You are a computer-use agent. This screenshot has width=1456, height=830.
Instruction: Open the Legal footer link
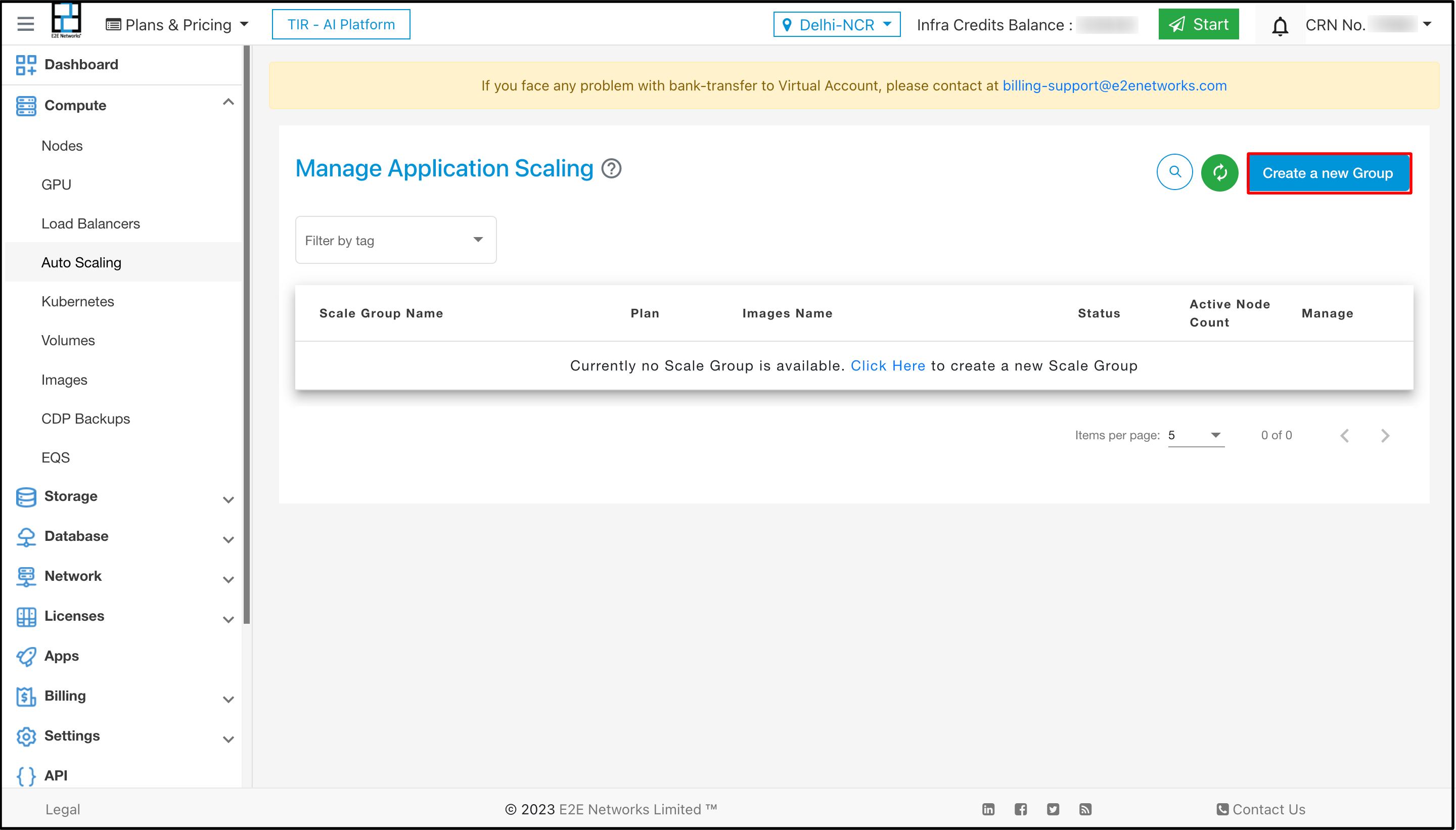[x=63, y=809]
